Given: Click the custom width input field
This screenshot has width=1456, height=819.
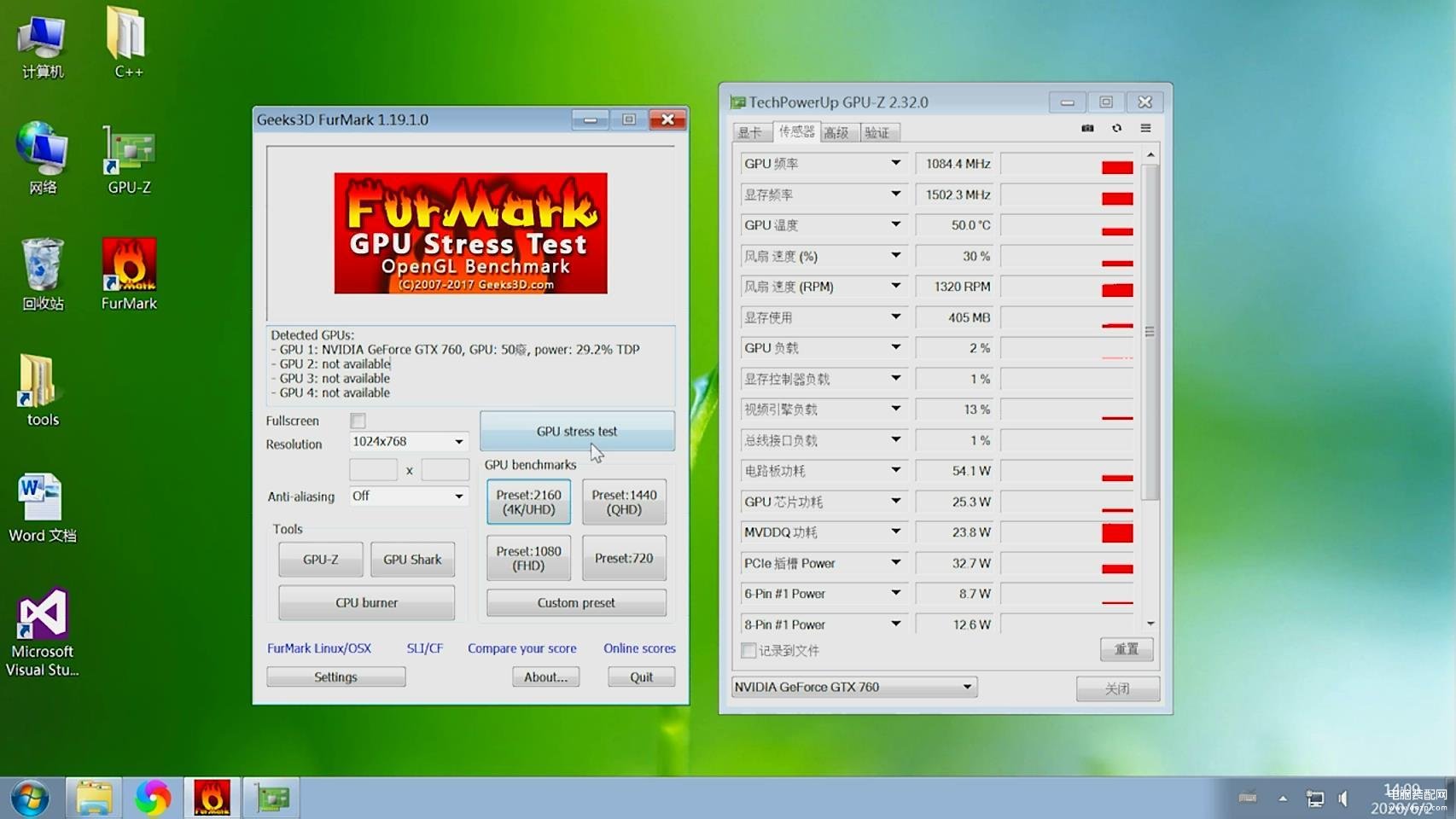Looking at the screenshot, I should pos(373,469).
